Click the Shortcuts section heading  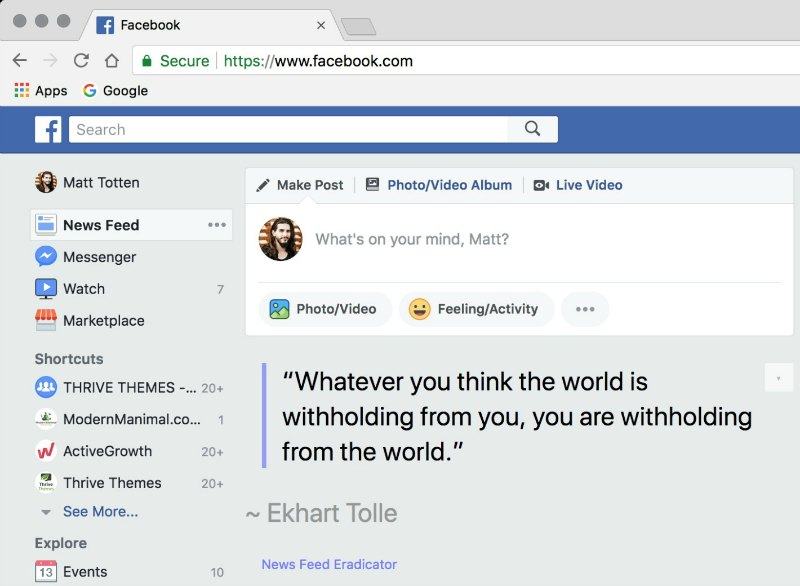coord(69,359)
